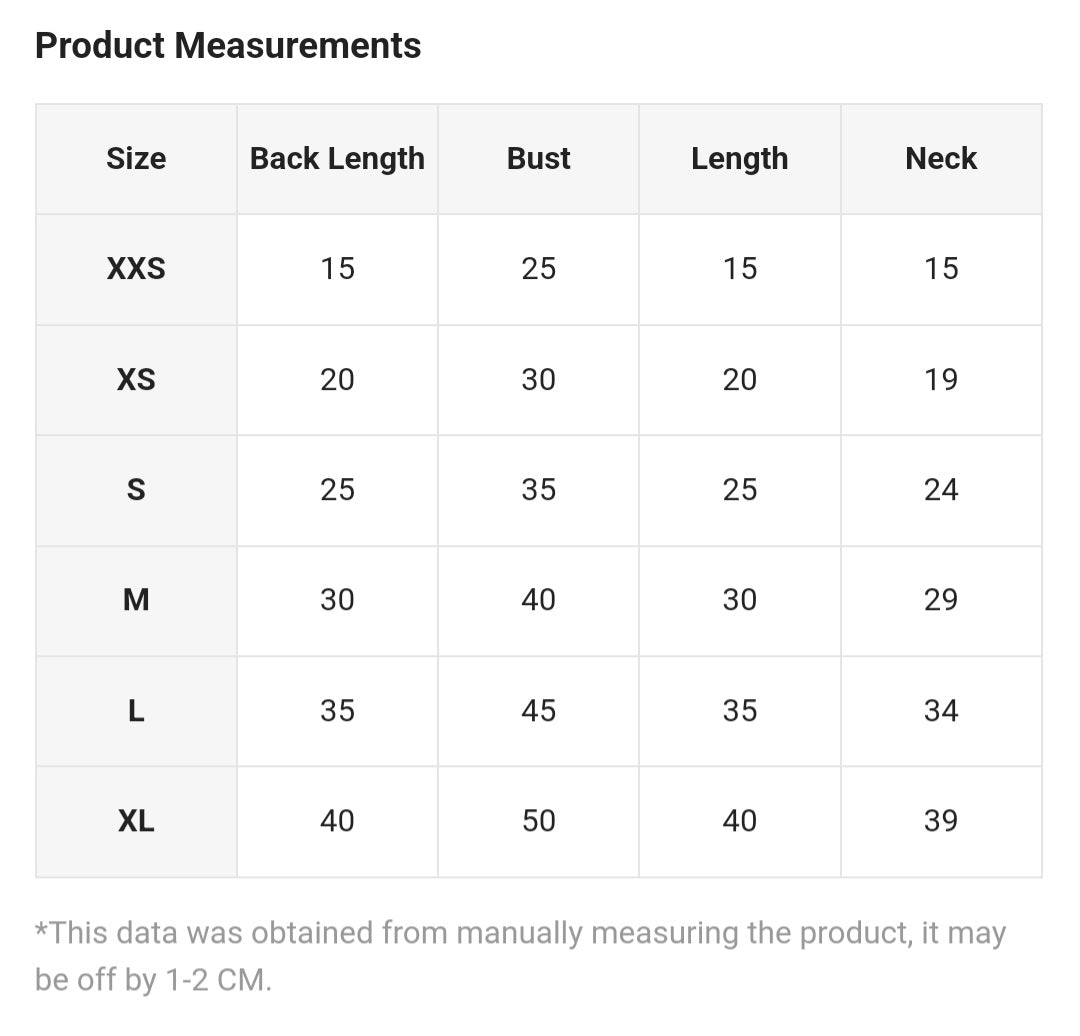Select the Neck column header

[941, 159]
